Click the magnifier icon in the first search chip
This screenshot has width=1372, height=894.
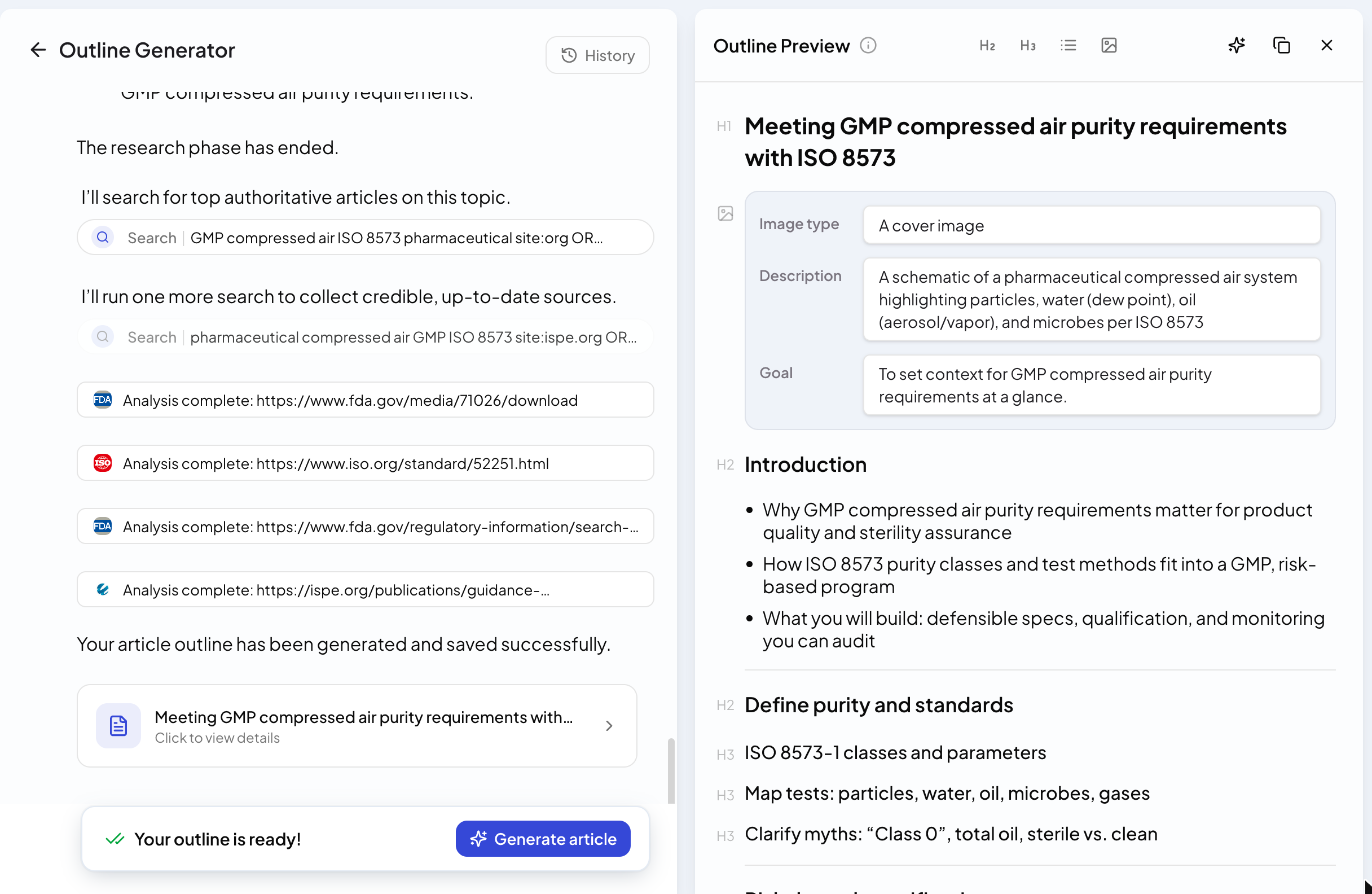coord(103,238)
